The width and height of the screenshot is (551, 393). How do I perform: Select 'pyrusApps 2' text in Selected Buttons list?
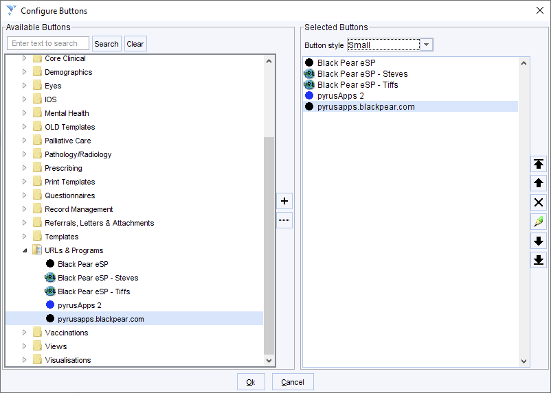click(x=340, y=96)
